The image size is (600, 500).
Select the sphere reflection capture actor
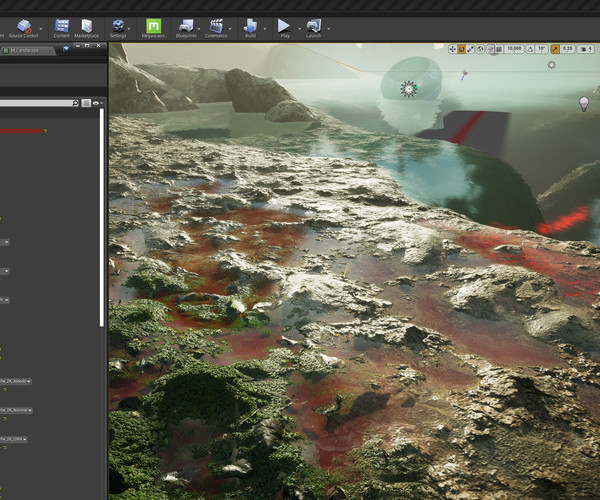click(x=411, y=79)
